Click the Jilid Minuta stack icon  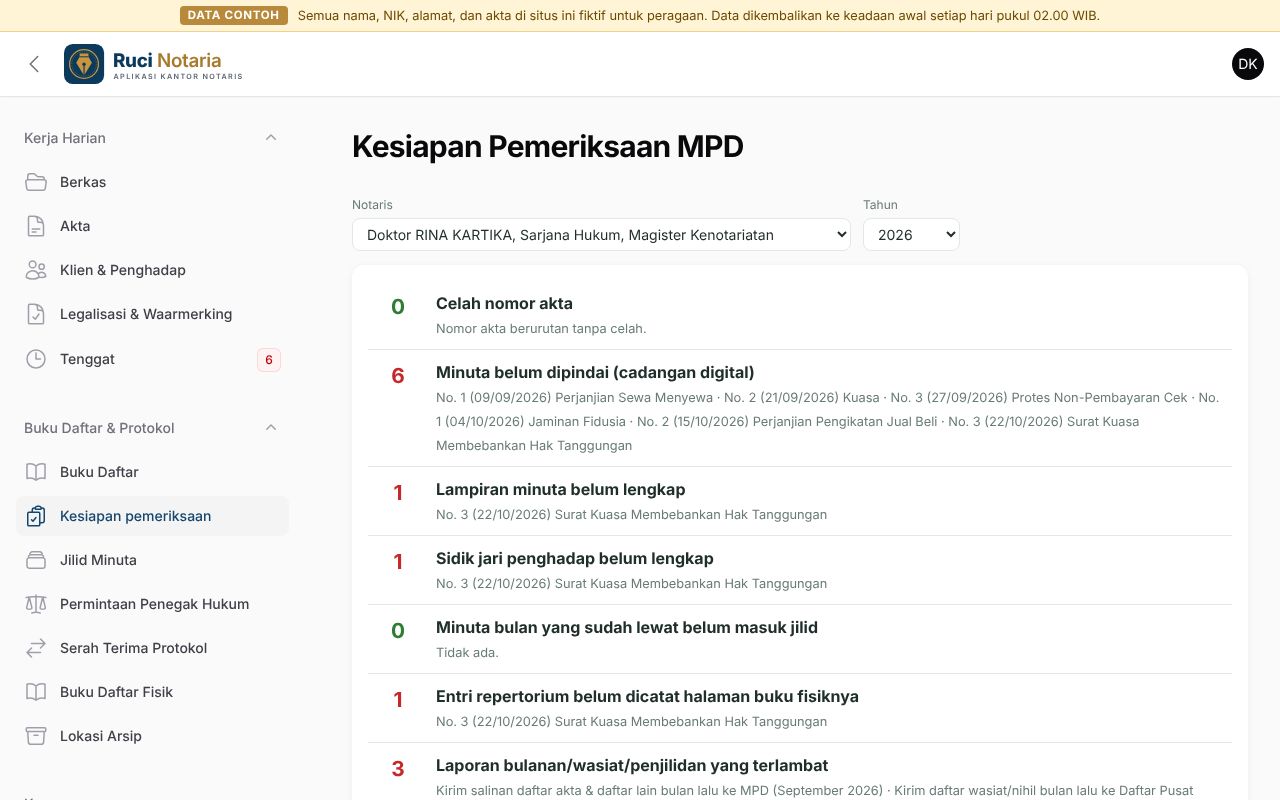(36, 560)
